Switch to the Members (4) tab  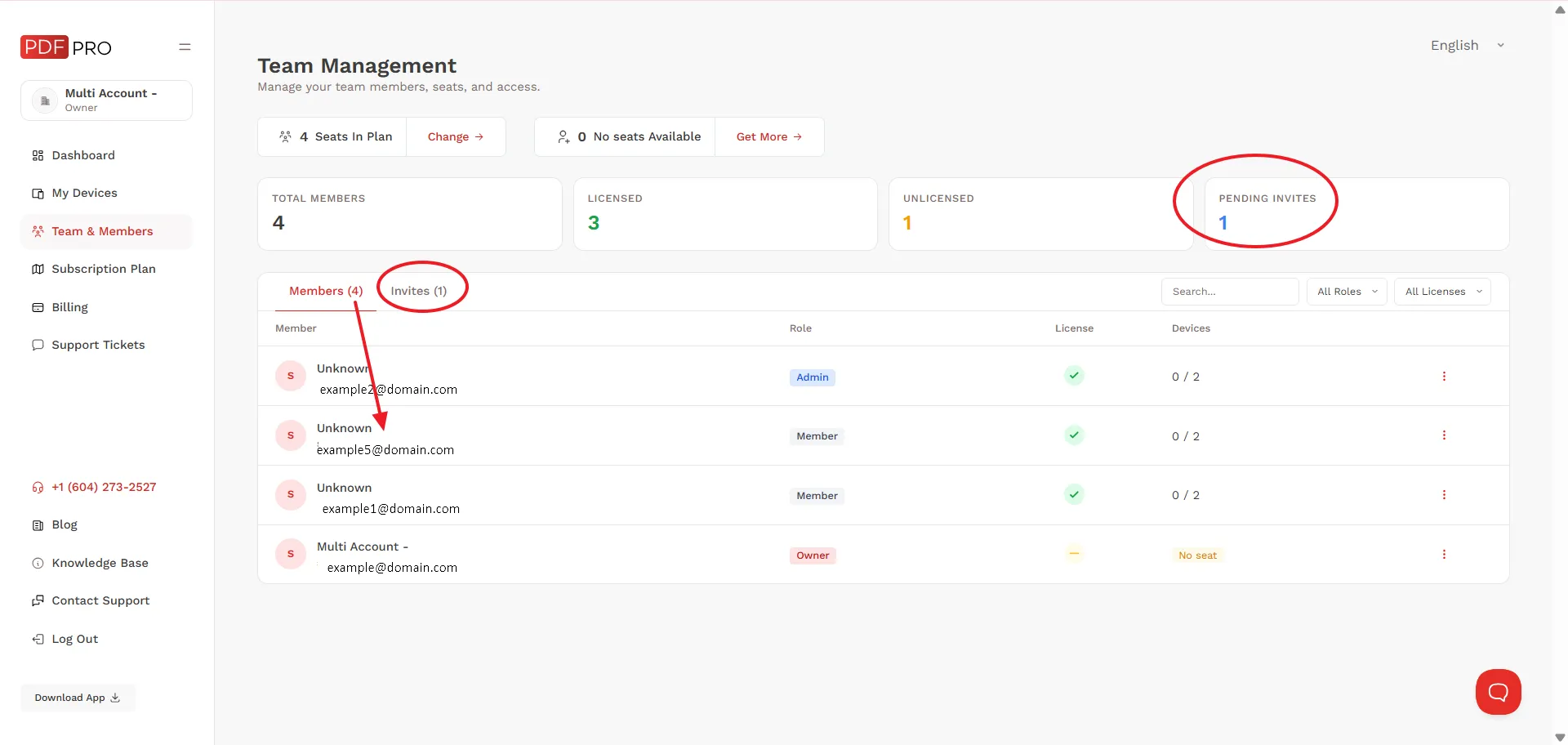pos(326,291)
